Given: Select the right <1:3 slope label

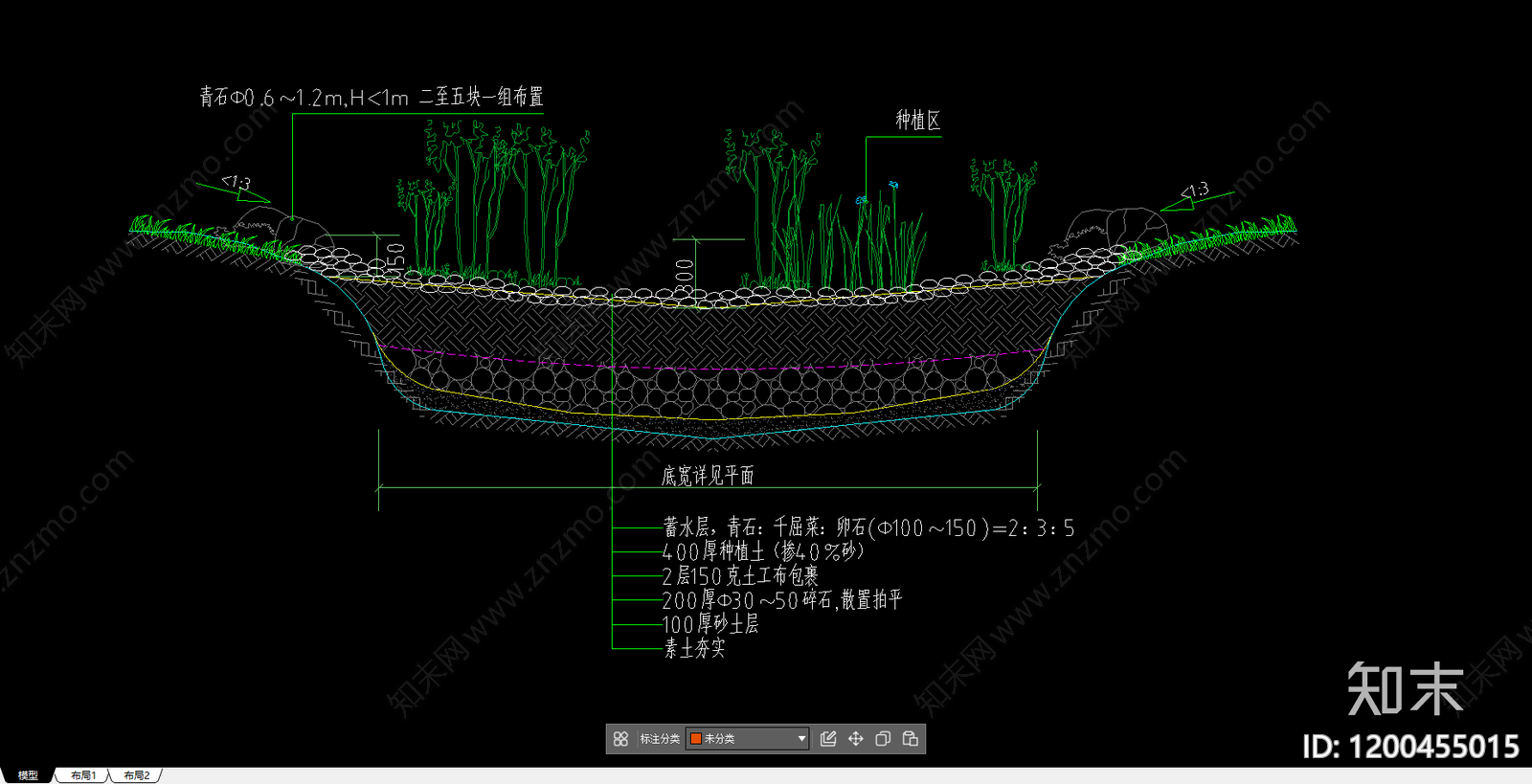Looking at the screenshot, I should (x=1194, y=190).
